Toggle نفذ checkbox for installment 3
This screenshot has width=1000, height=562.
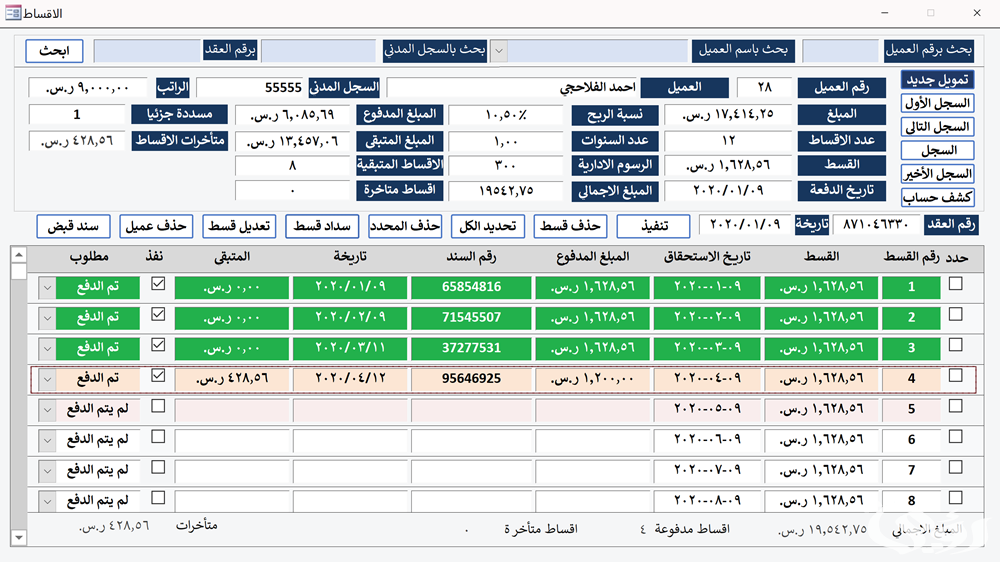[158, 345]
